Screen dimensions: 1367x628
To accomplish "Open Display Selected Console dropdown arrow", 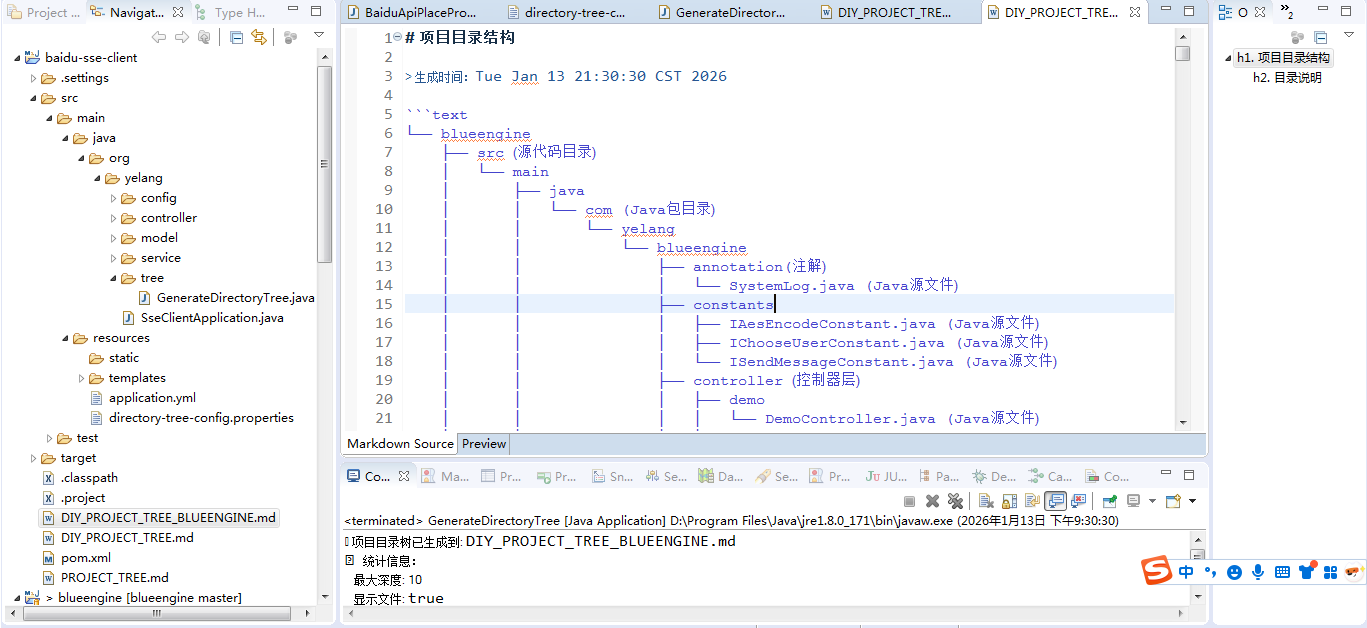I will pyautogui.click(x=1152, y=501).
